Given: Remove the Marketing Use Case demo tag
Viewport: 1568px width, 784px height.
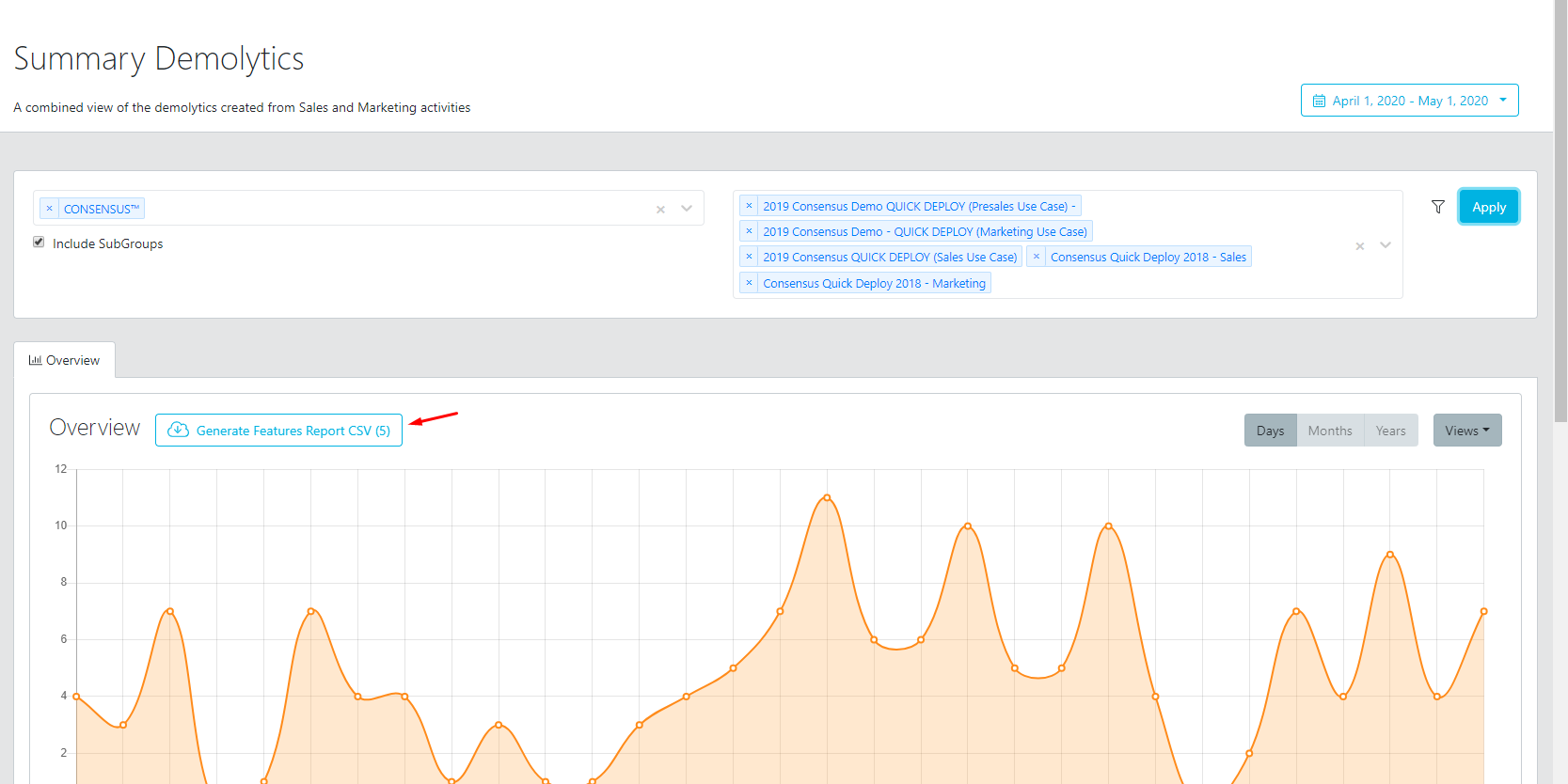Looking at the screenshot, I should (x=749, y=231).
